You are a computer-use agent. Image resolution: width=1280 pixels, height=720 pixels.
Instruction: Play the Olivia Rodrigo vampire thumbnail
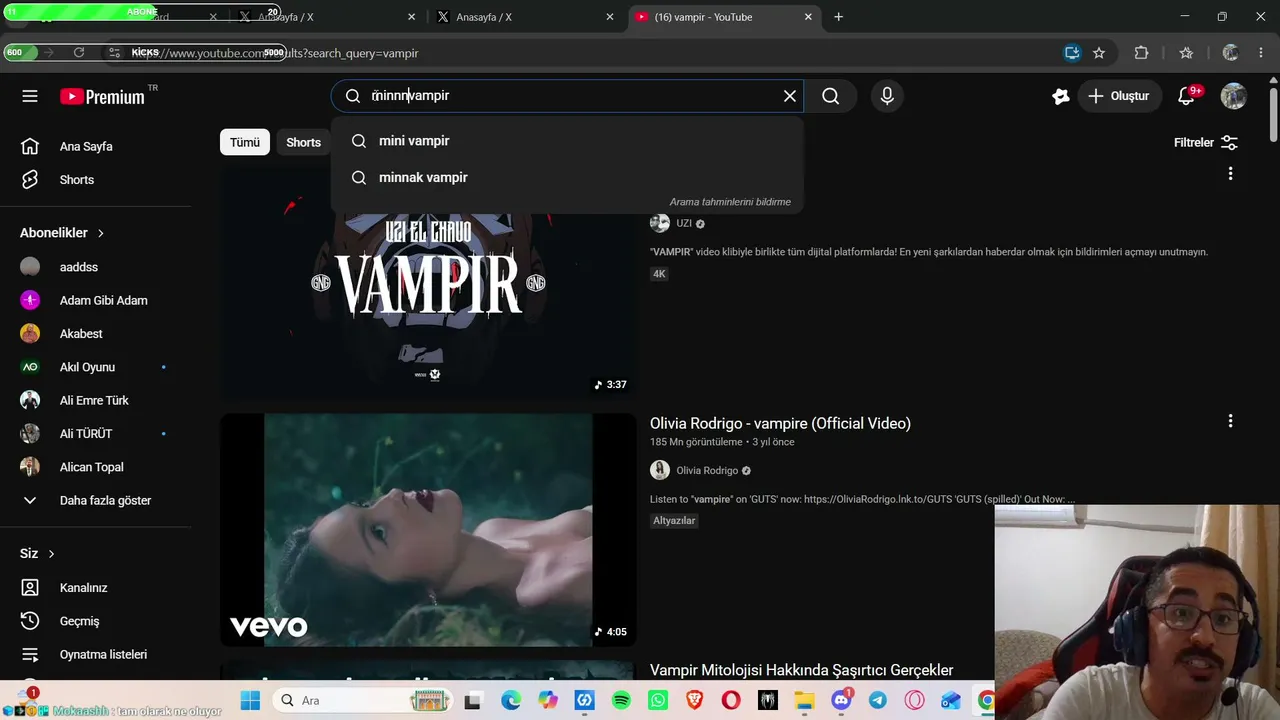point(428,530)
